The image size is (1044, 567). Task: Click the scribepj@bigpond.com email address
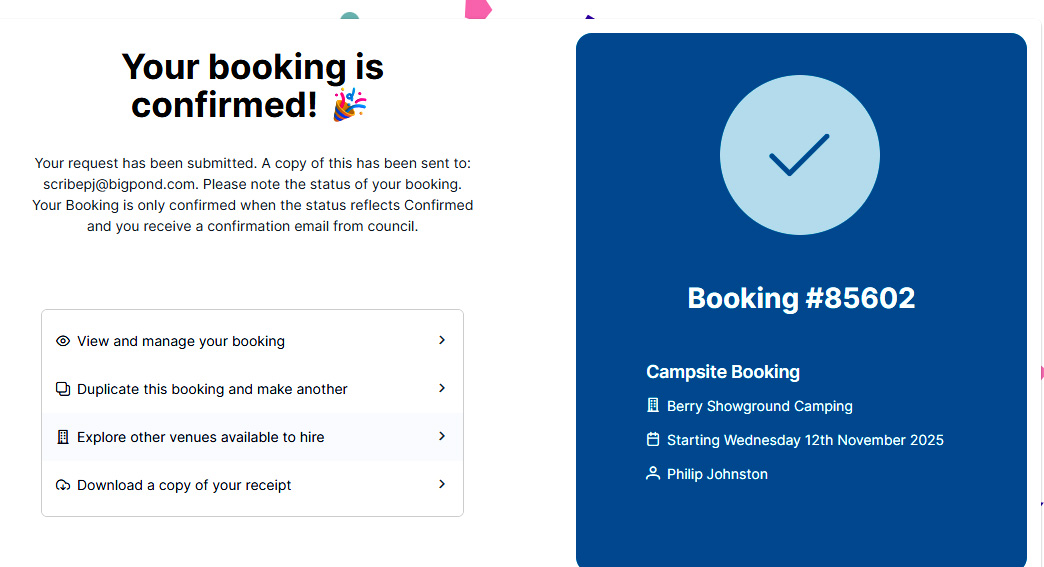pos(120,184)
